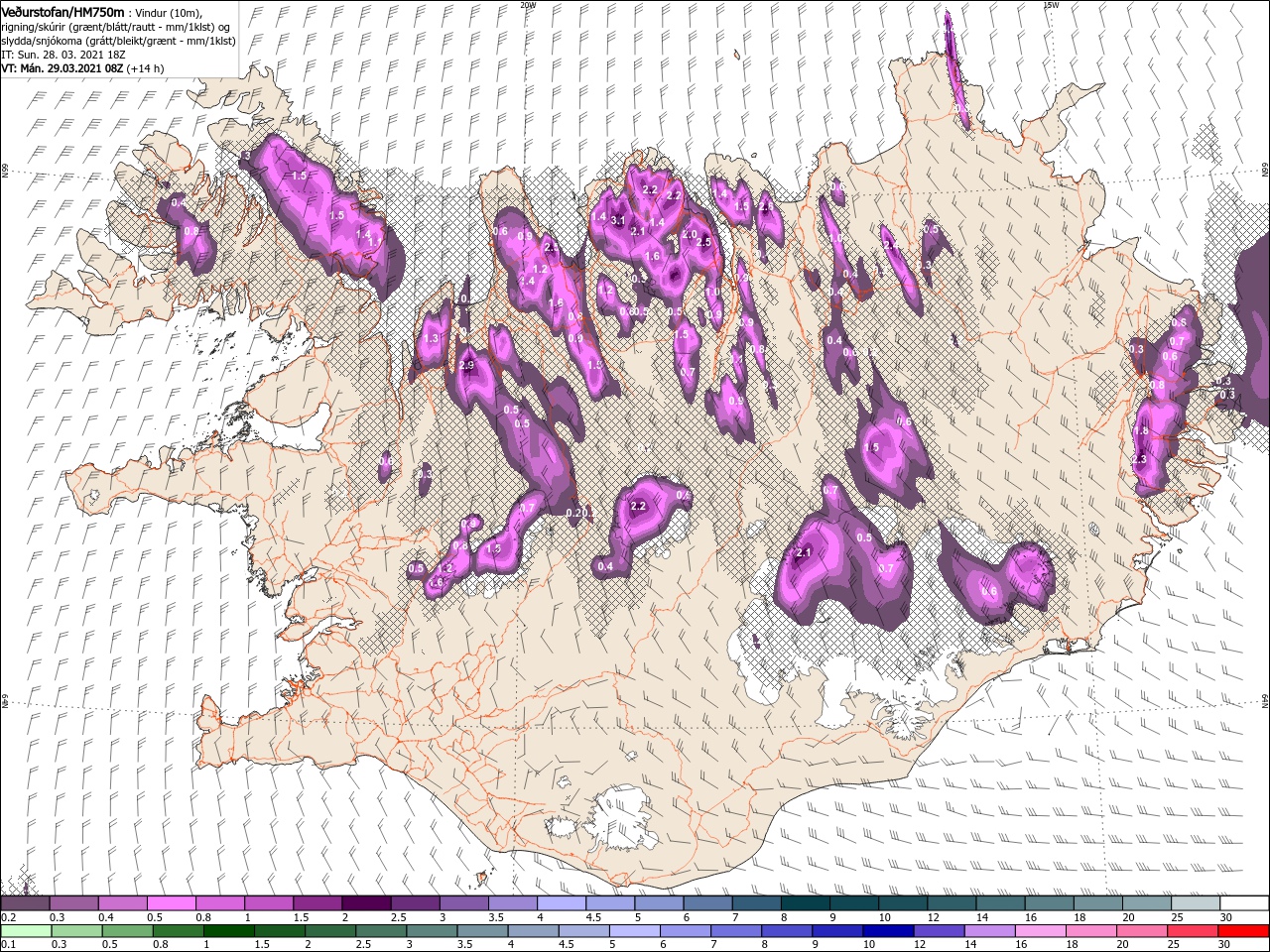
Task: Click the '30' label of the lower rain scale
Action: point(1228,945)
